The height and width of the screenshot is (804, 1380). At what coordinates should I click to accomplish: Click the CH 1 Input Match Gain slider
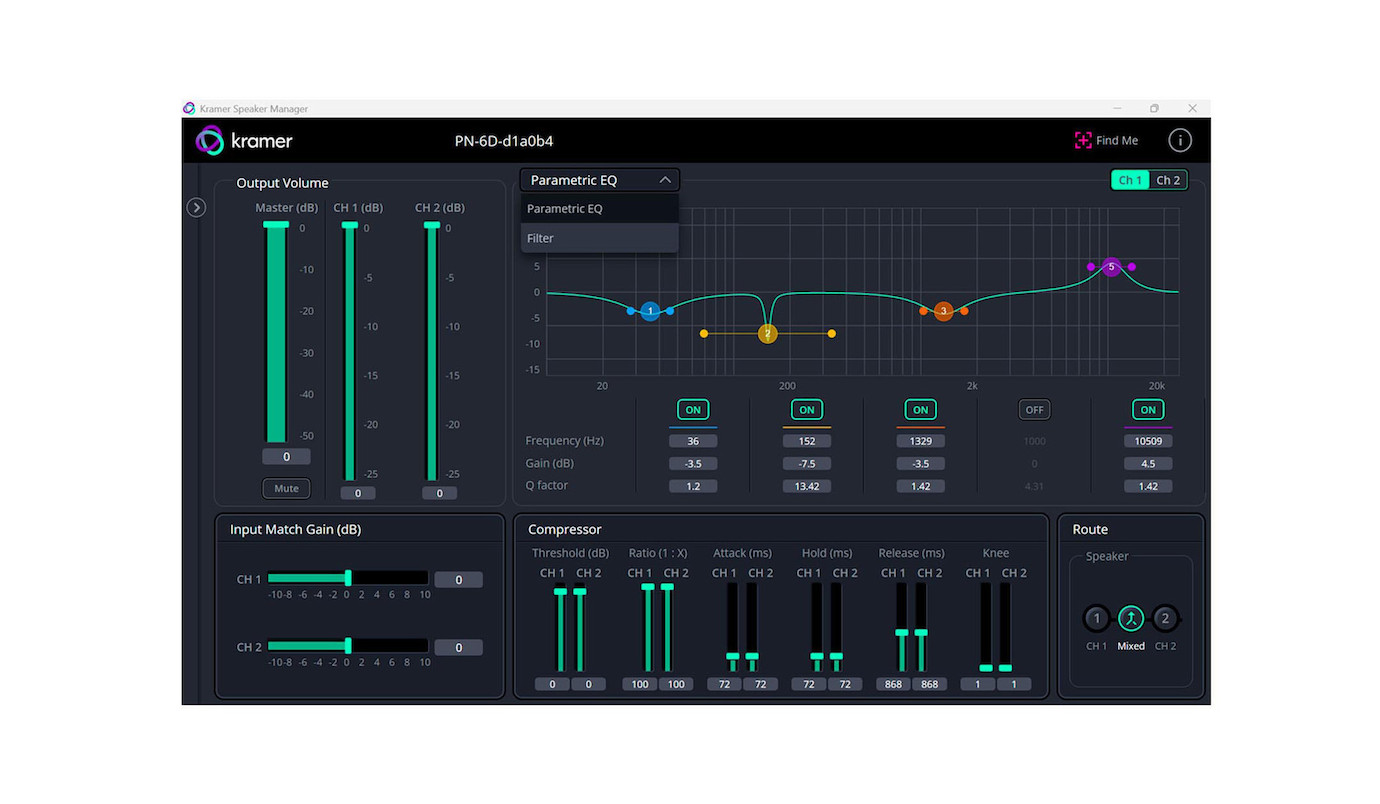[348, 579]
